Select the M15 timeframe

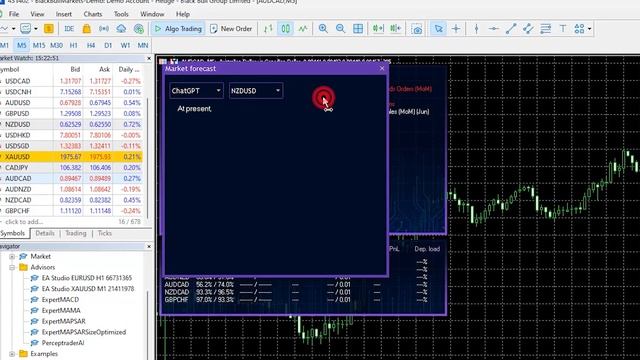(39, 45)
